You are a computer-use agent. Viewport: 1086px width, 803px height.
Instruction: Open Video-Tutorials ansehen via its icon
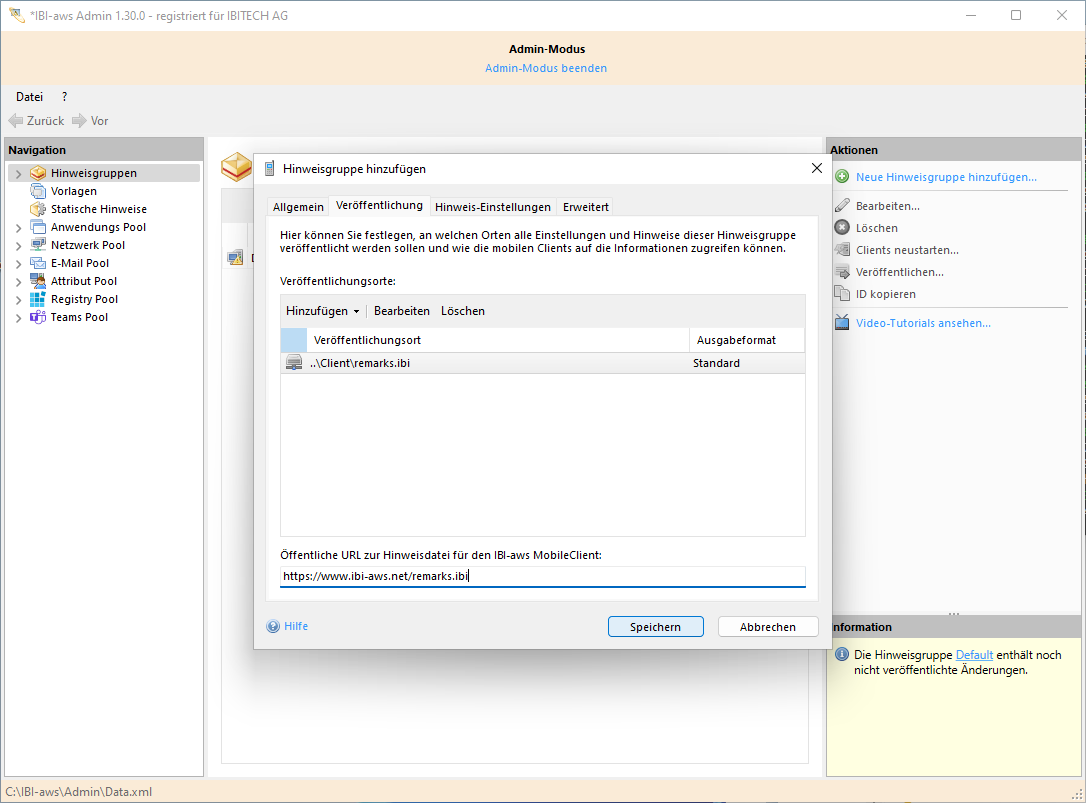tap(843, 322)
